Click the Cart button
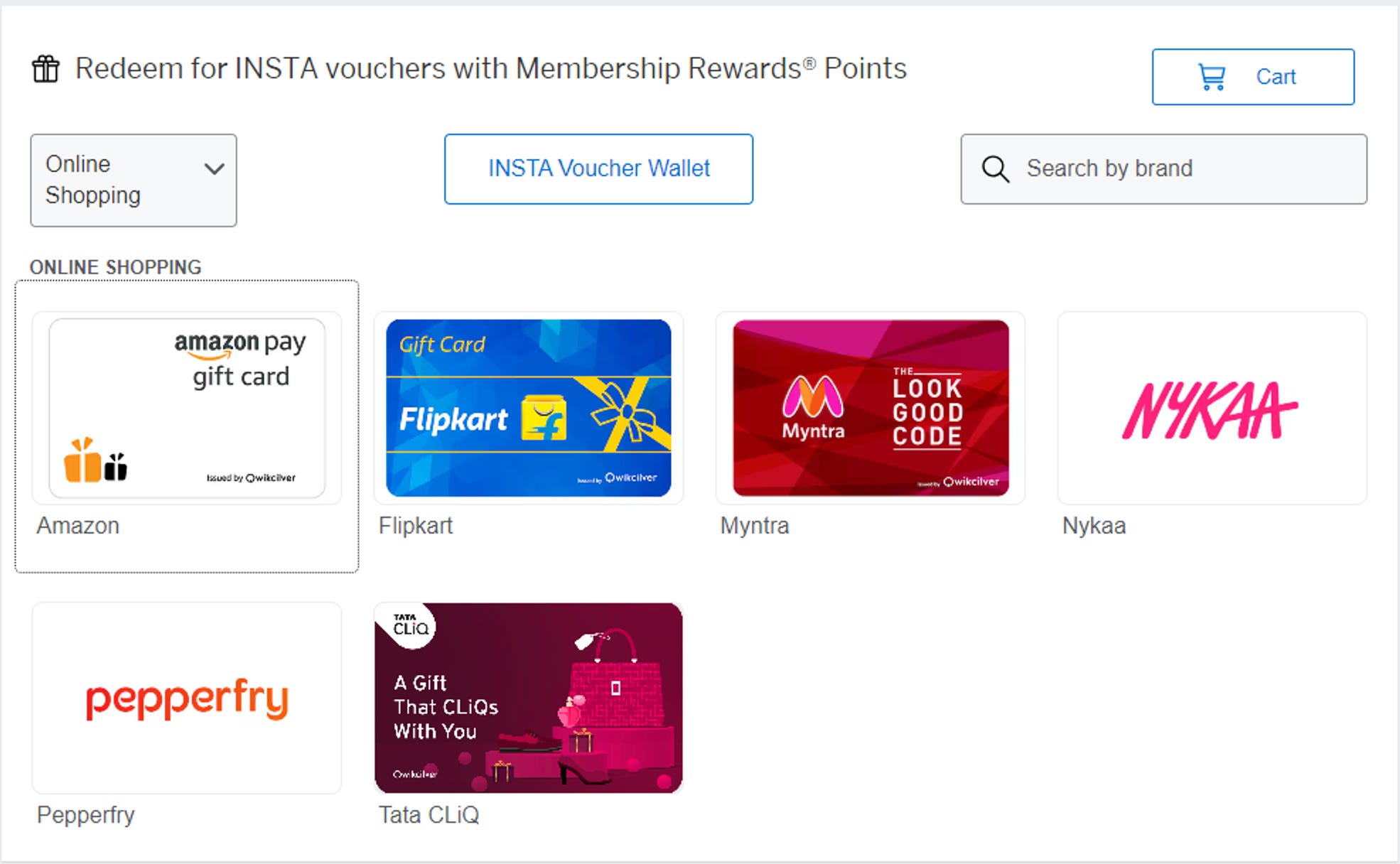 tap(1253, 76)
